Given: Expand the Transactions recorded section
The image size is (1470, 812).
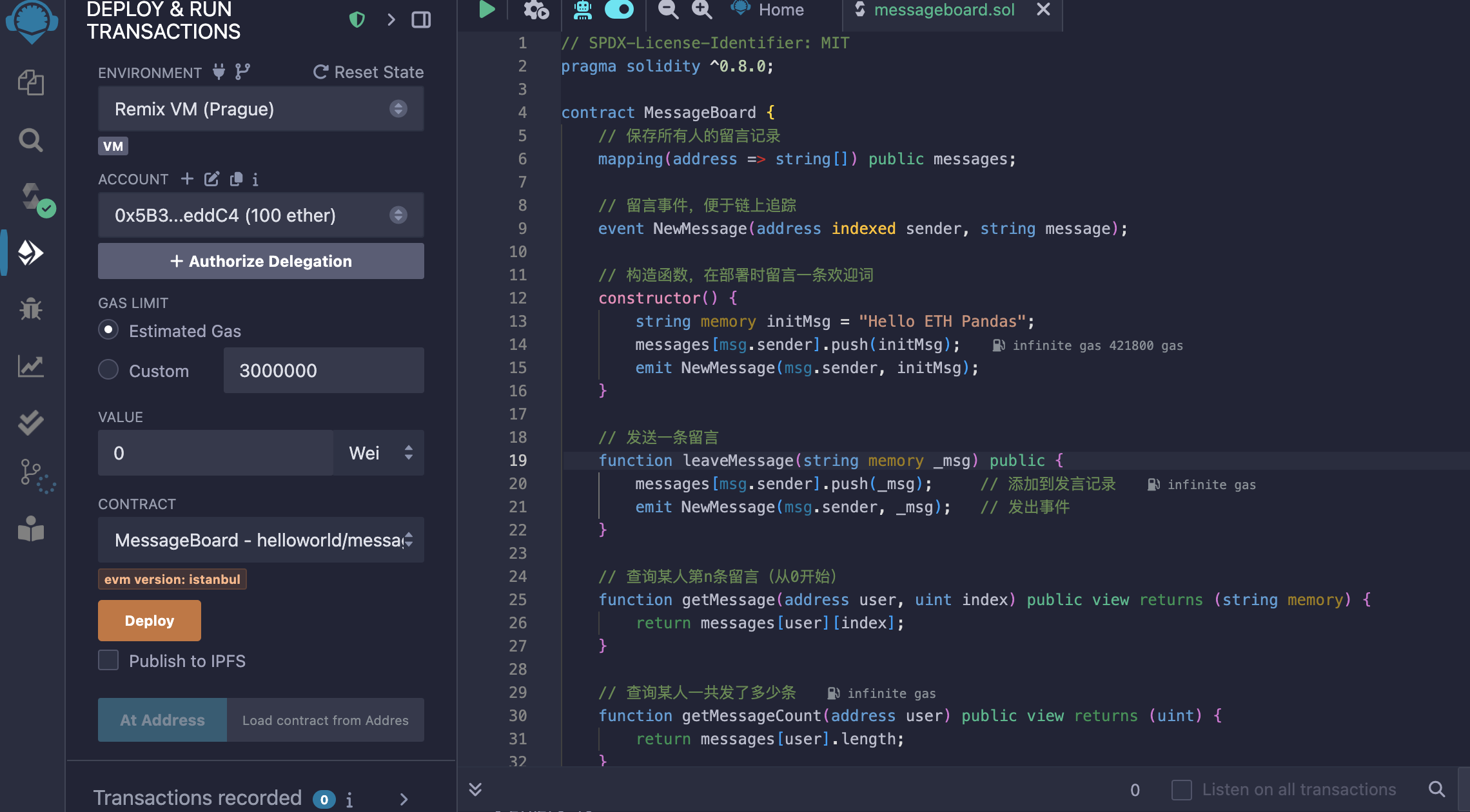Looking at the screenshot, I should pyautogui.click(x=404, y=799).
